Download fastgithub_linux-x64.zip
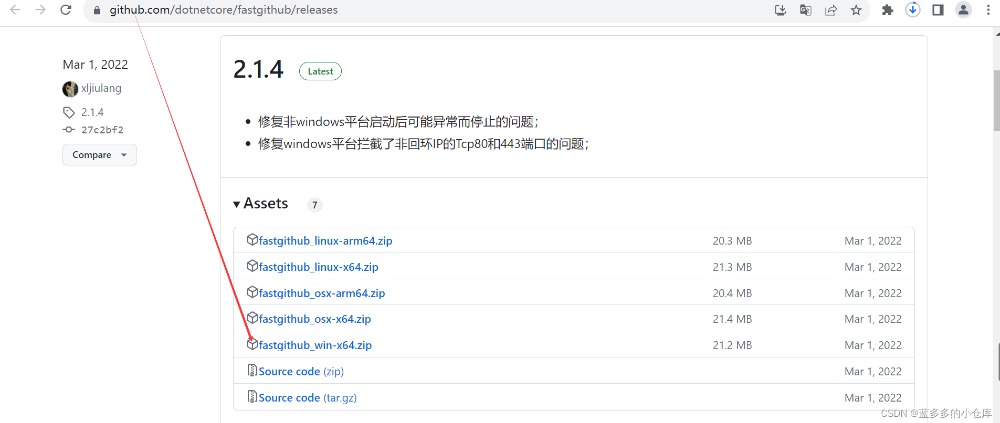The width and height of the screenshot is (1000, 423). point(318,267)
